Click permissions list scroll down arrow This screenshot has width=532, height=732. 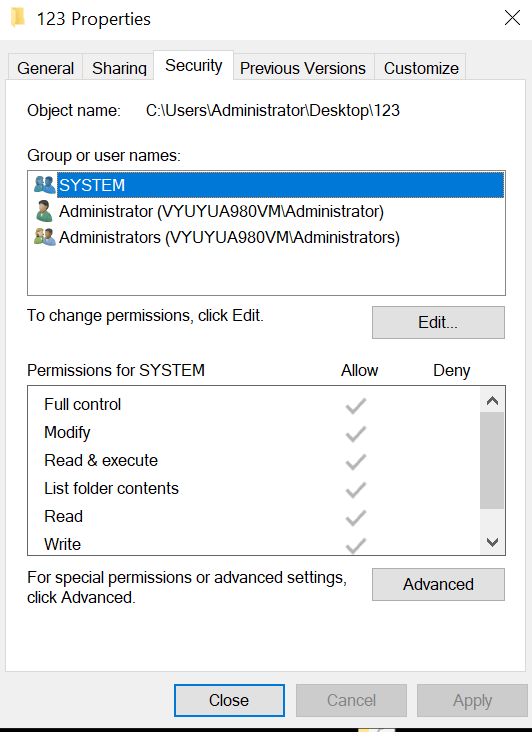pos(492,542)
